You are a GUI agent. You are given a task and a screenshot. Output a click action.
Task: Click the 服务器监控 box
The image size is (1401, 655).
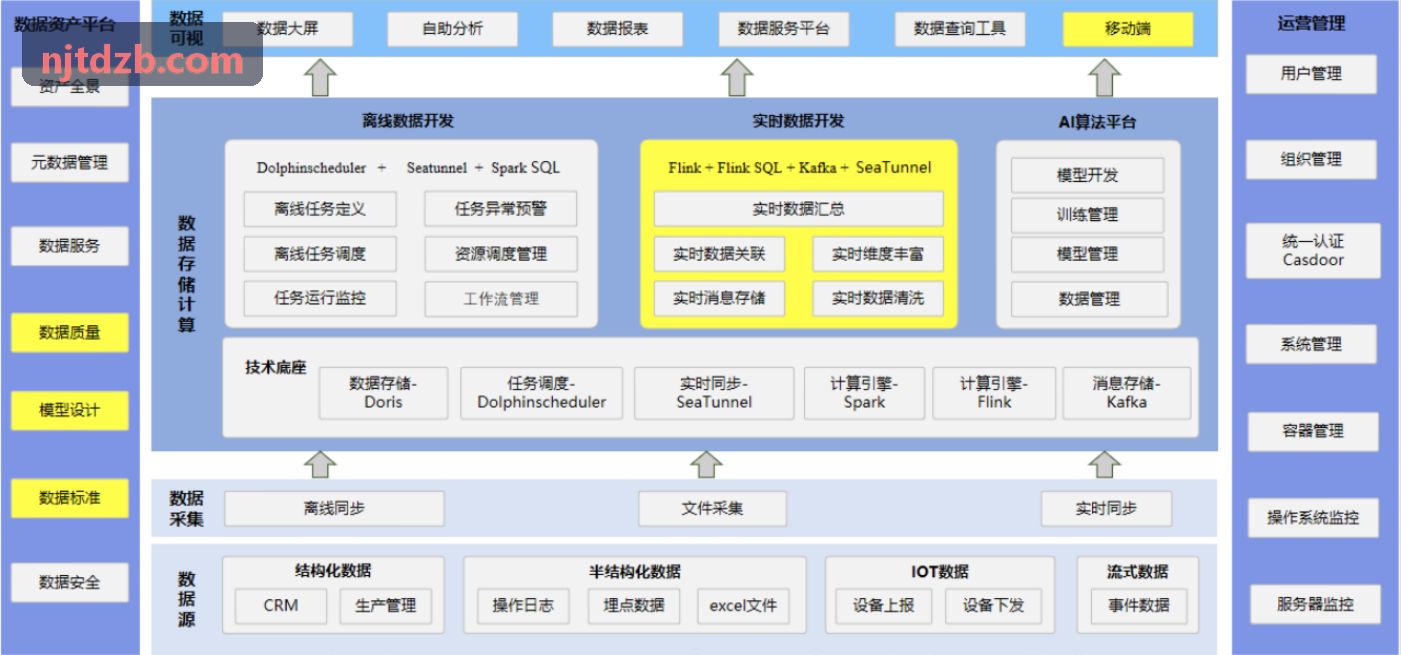coord(1316,604)
